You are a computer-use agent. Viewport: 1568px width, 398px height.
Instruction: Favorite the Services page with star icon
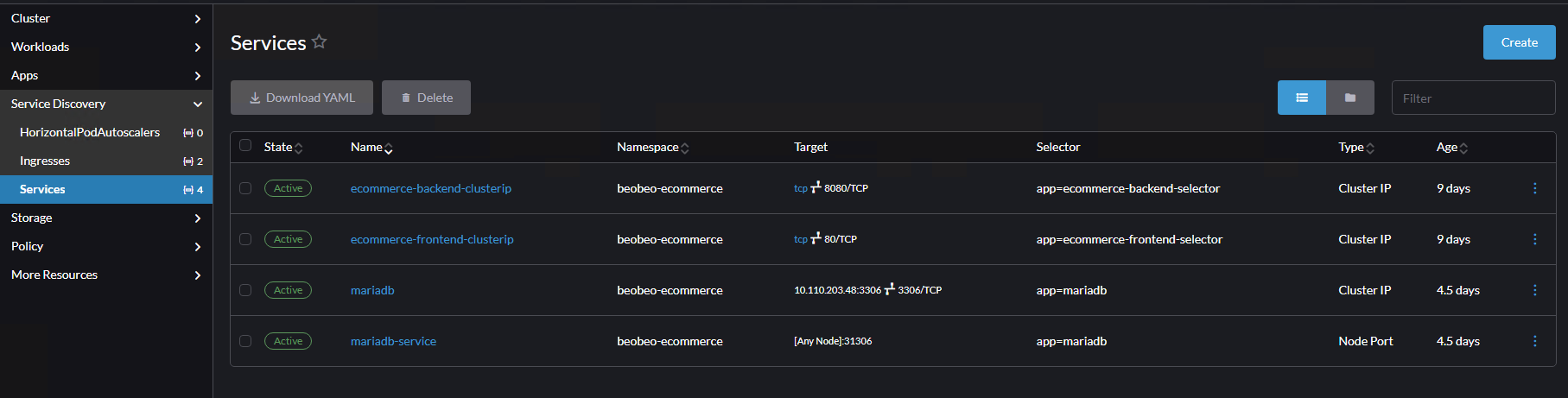[320, 41]
